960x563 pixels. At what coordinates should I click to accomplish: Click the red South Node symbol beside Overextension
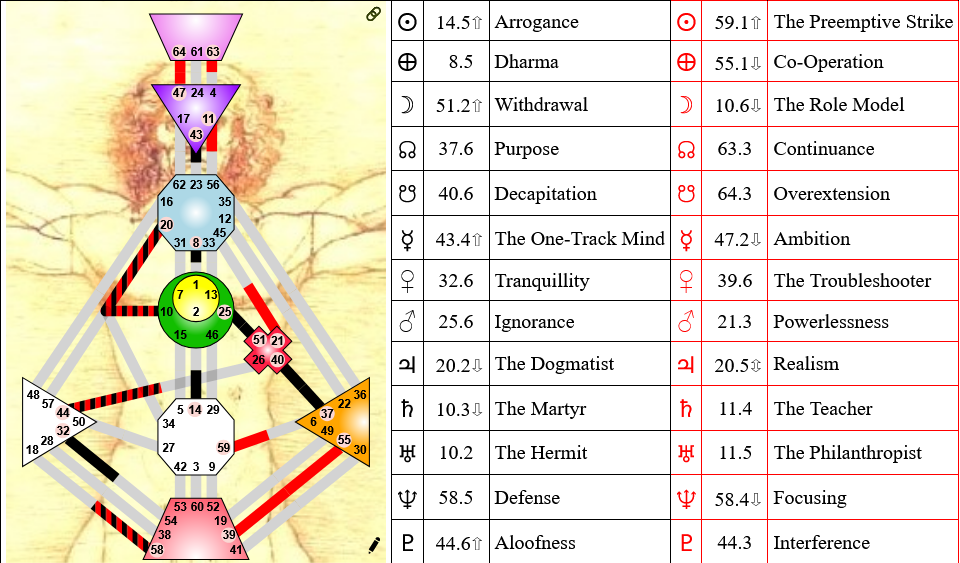(x=686, y=194)
